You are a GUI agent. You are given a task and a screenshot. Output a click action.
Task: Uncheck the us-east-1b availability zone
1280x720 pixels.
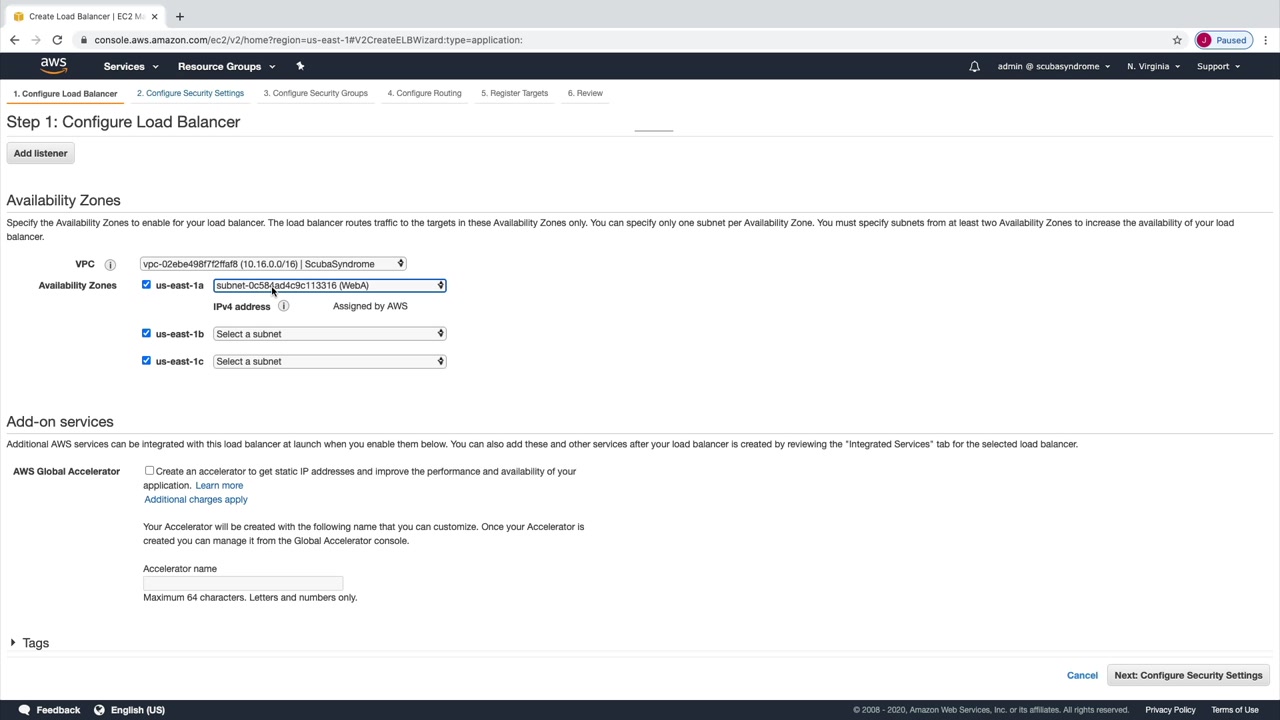point(146,333)
